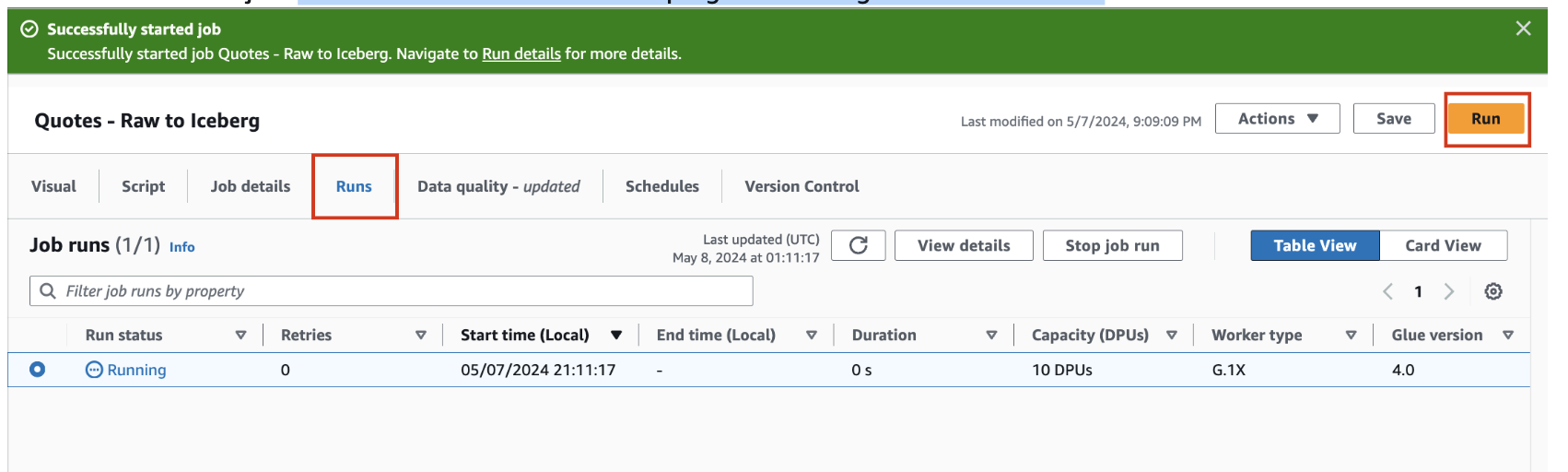Sort by Duration column arrow

point(991,336)
